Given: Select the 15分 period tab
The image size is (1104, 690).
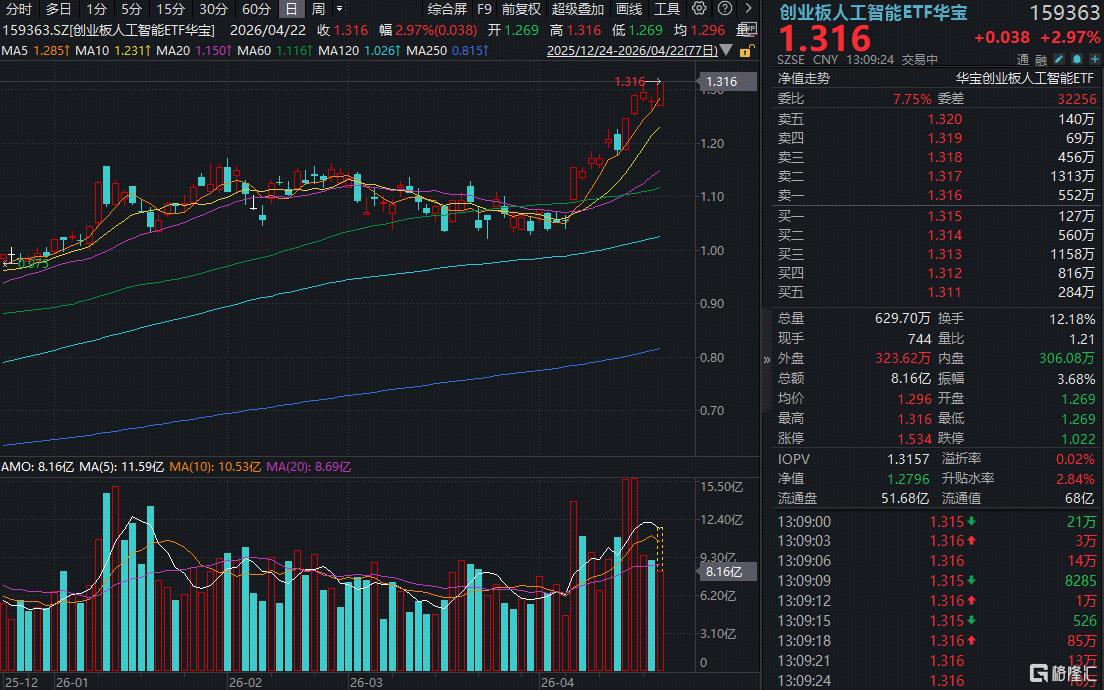Looking at the screenshot, I should pos(170,9).
